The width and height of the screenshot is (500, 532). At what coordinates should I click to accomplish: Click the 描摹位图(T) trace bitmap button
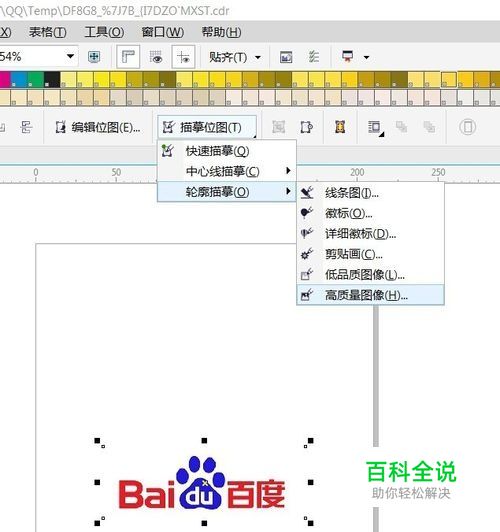[x=207, y=128]
